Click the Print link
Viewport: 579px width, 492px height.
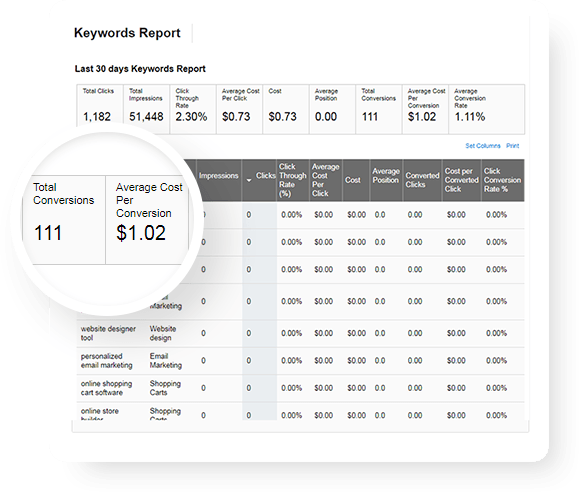[x=513, y=146]
